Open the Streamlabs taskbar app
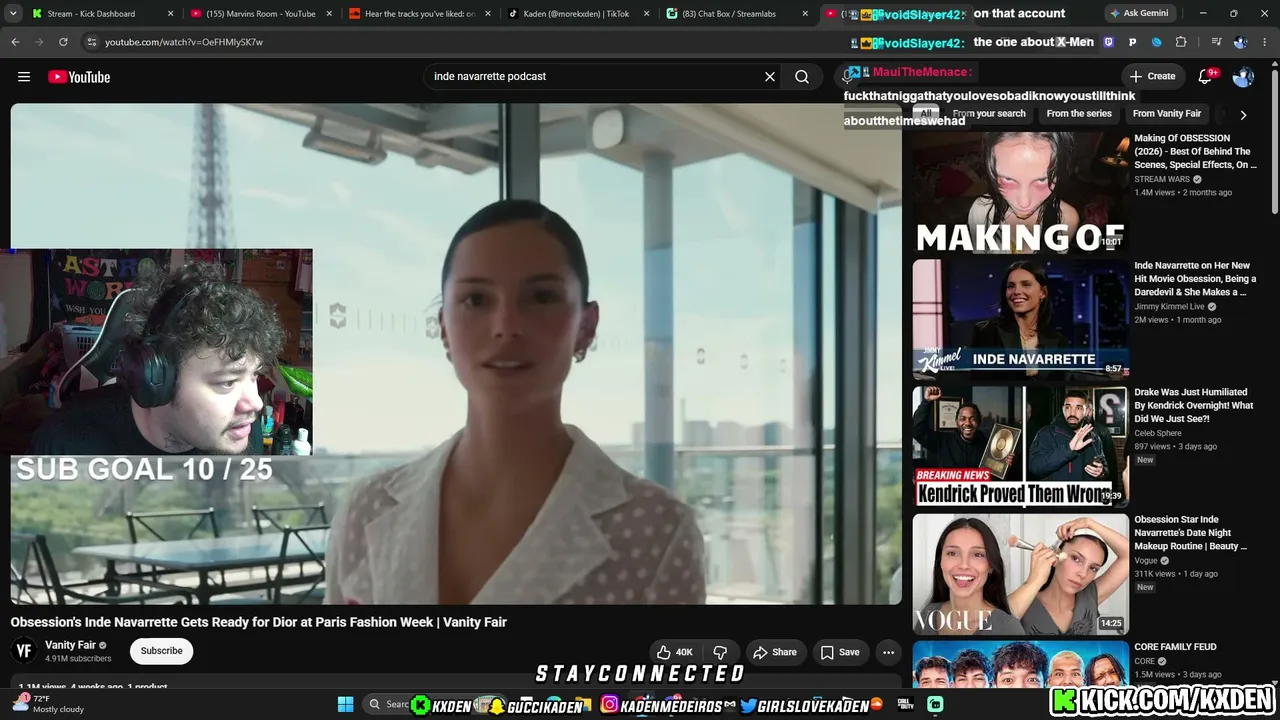Screen dimensions: 1280x720 click(935, 704)
